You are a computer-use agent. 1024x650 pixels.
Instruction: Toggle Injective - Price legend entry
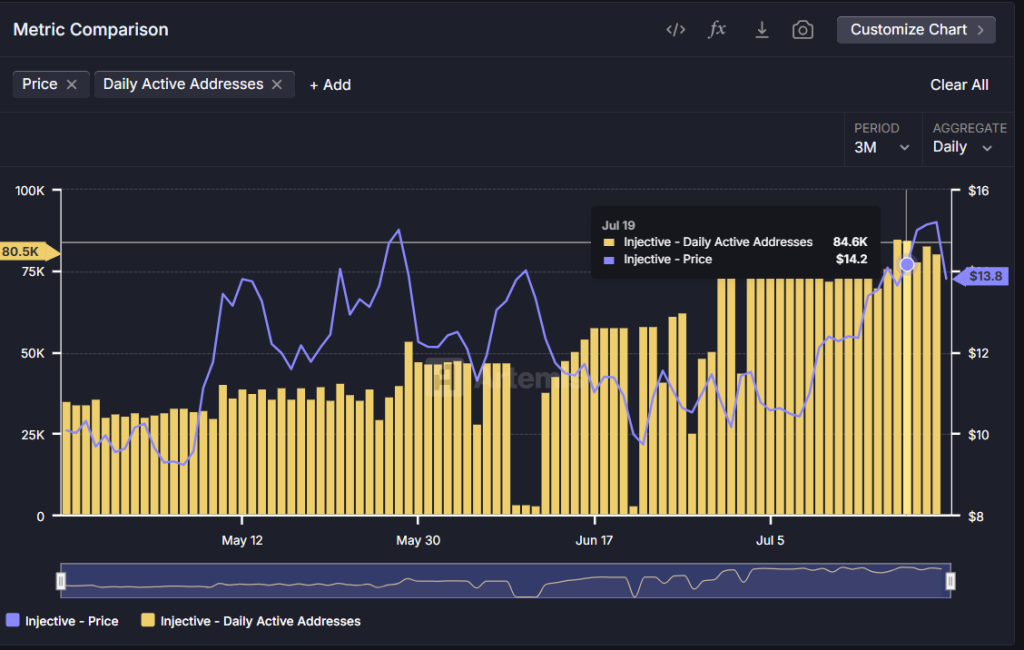tap(62, 621)
